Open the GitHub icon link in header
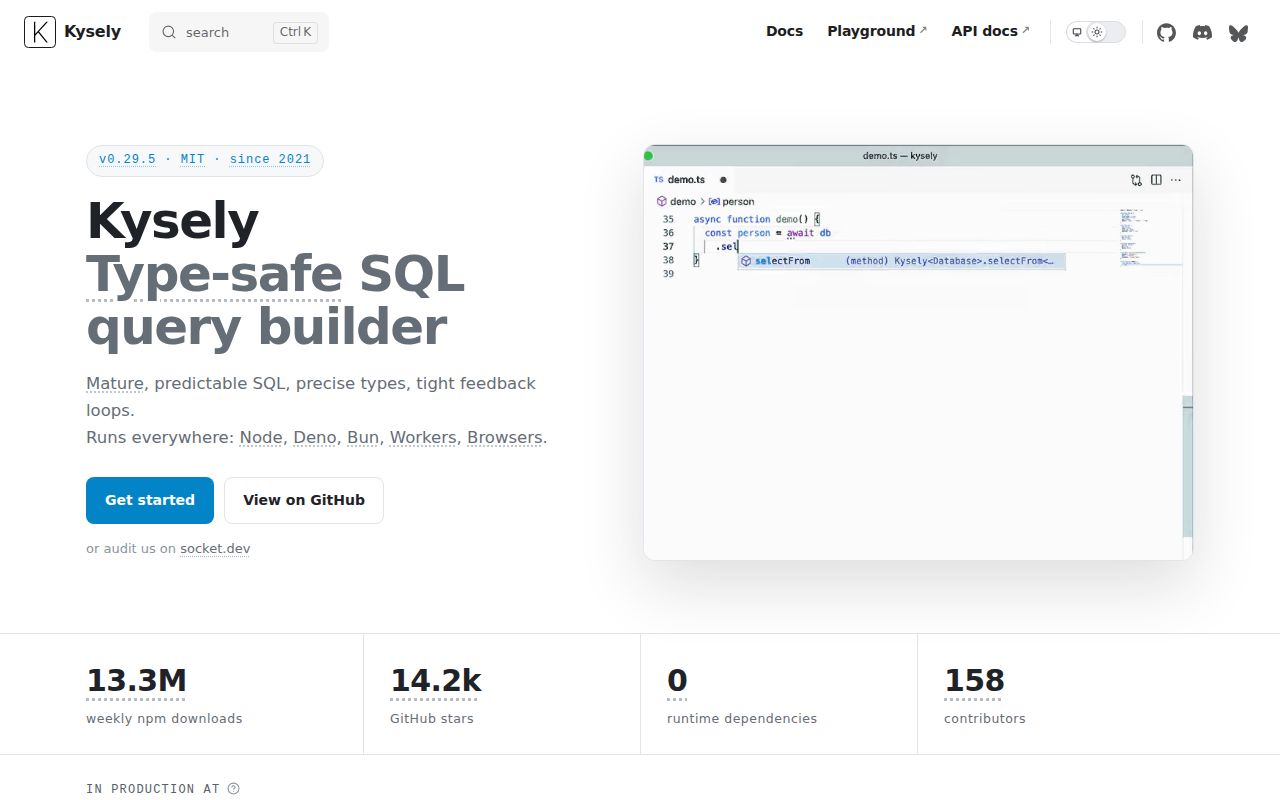The height and width of the screenshot is (800, 1280). click(x=1166, y=32)
